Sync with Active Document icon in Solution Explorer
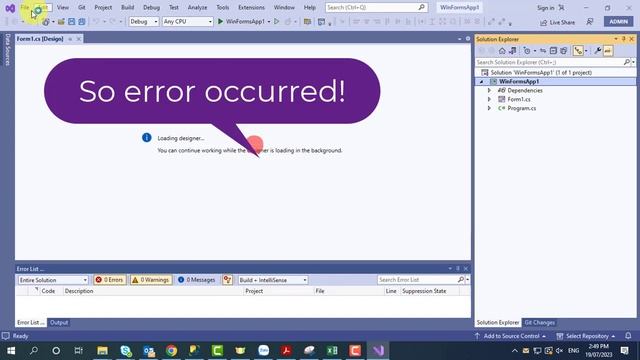Image resolution: width=640 pixels, height=360 pixels. [543, 51]
